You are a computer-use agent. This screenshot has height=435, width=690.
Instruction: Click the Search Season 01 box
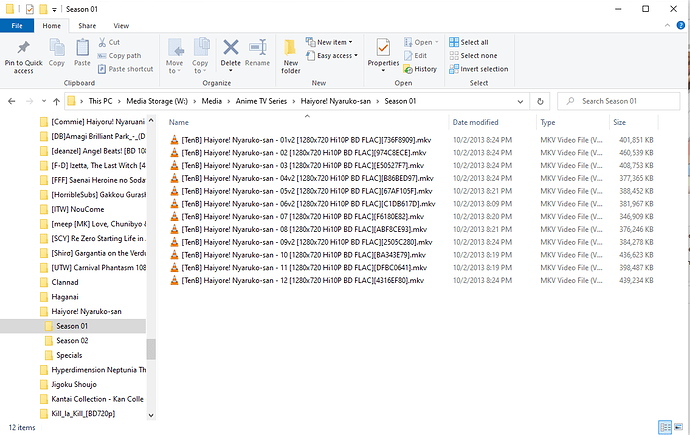[x=618, y=101]
